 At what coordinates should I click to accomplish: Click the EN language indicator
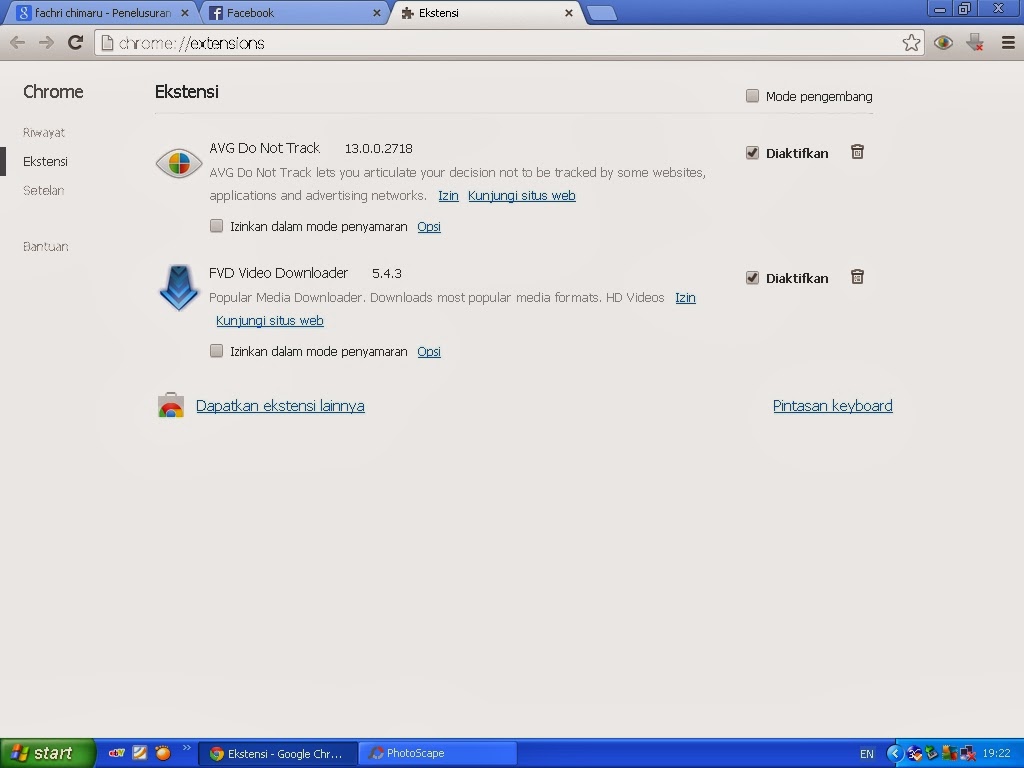(x=867, y=754)
